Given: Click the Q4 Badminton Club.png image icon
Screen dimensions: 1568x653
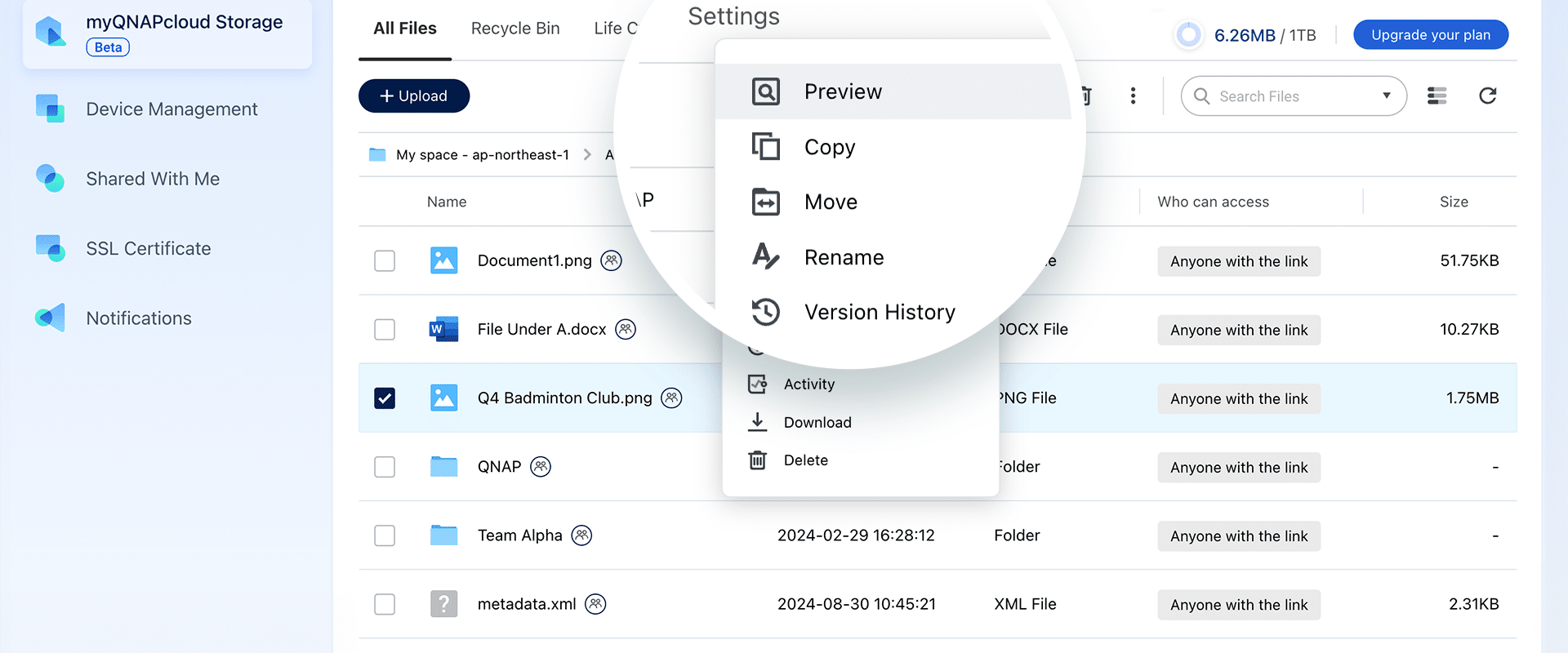Looking at the screenshot, I should pos(443,398).
